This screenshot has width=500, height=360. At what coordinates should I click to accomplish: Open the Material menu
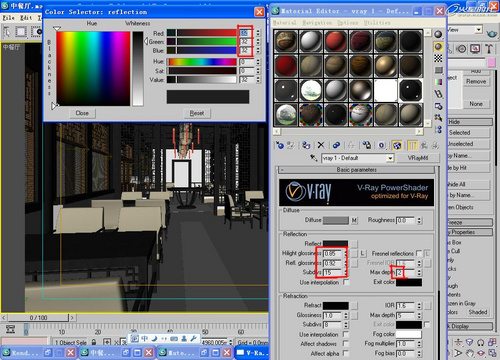[284, 23]
